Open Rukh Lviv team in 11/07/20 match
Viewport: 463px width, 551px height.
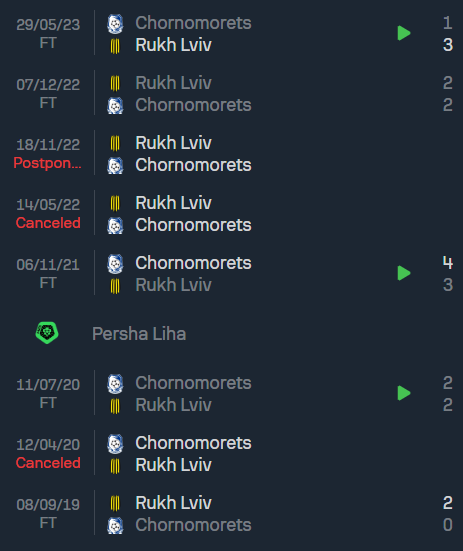point(174,405)
